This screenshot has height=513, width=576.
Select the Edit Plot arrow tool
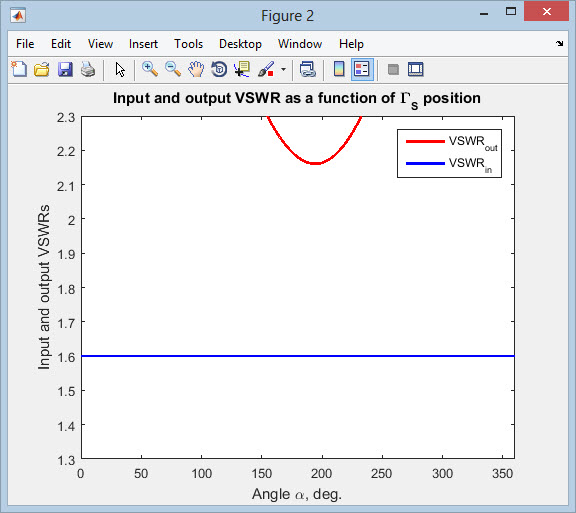coord(120,69)
